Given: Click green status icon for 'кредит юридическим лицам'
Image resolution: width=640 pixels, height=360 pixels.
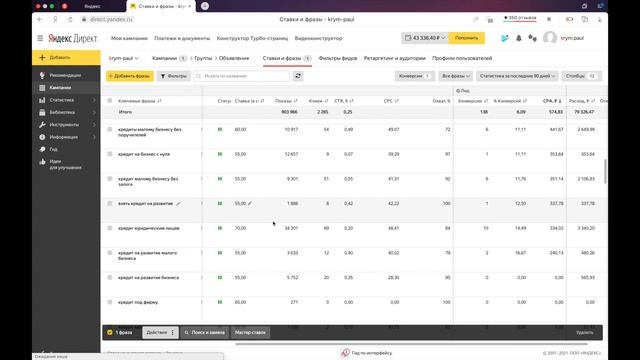Looking at the screenshot, I should tap(220, 228).
